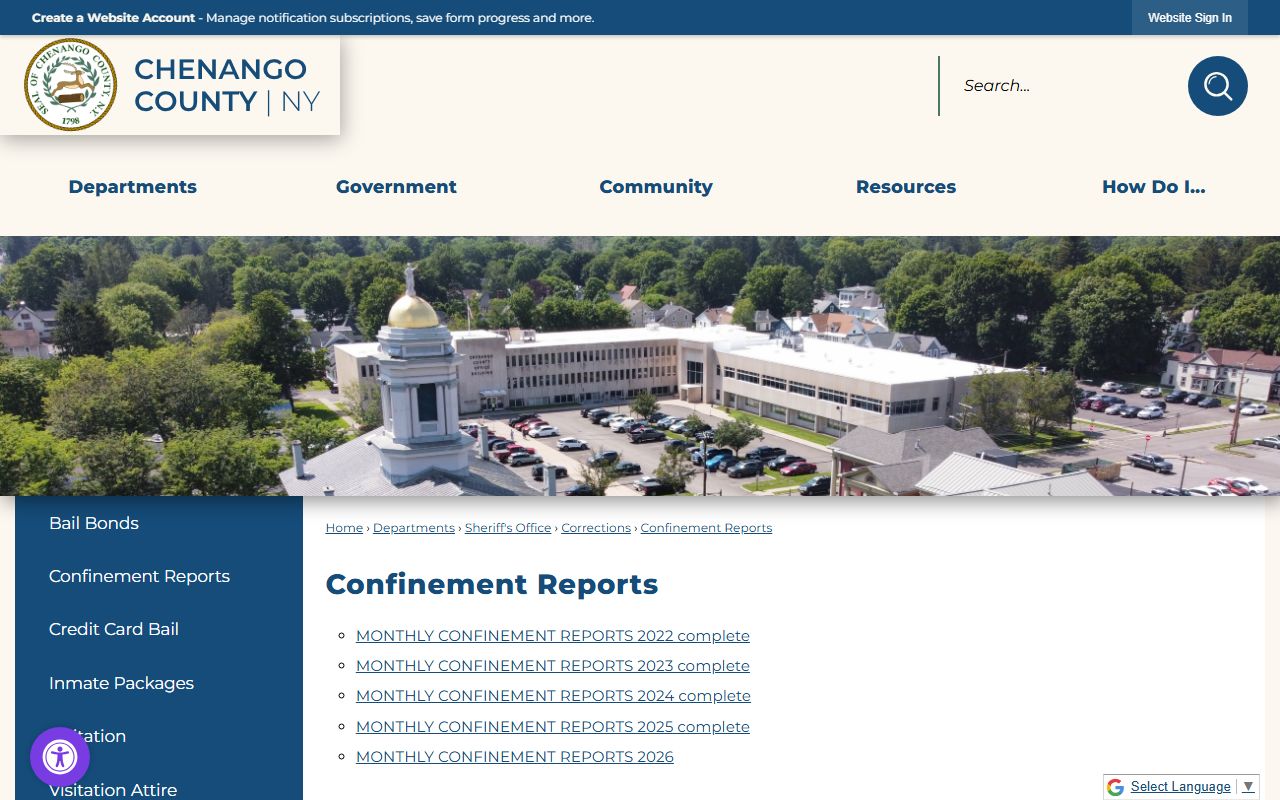Open Credit Card Bail sidebar item

(x=114, y=629)
